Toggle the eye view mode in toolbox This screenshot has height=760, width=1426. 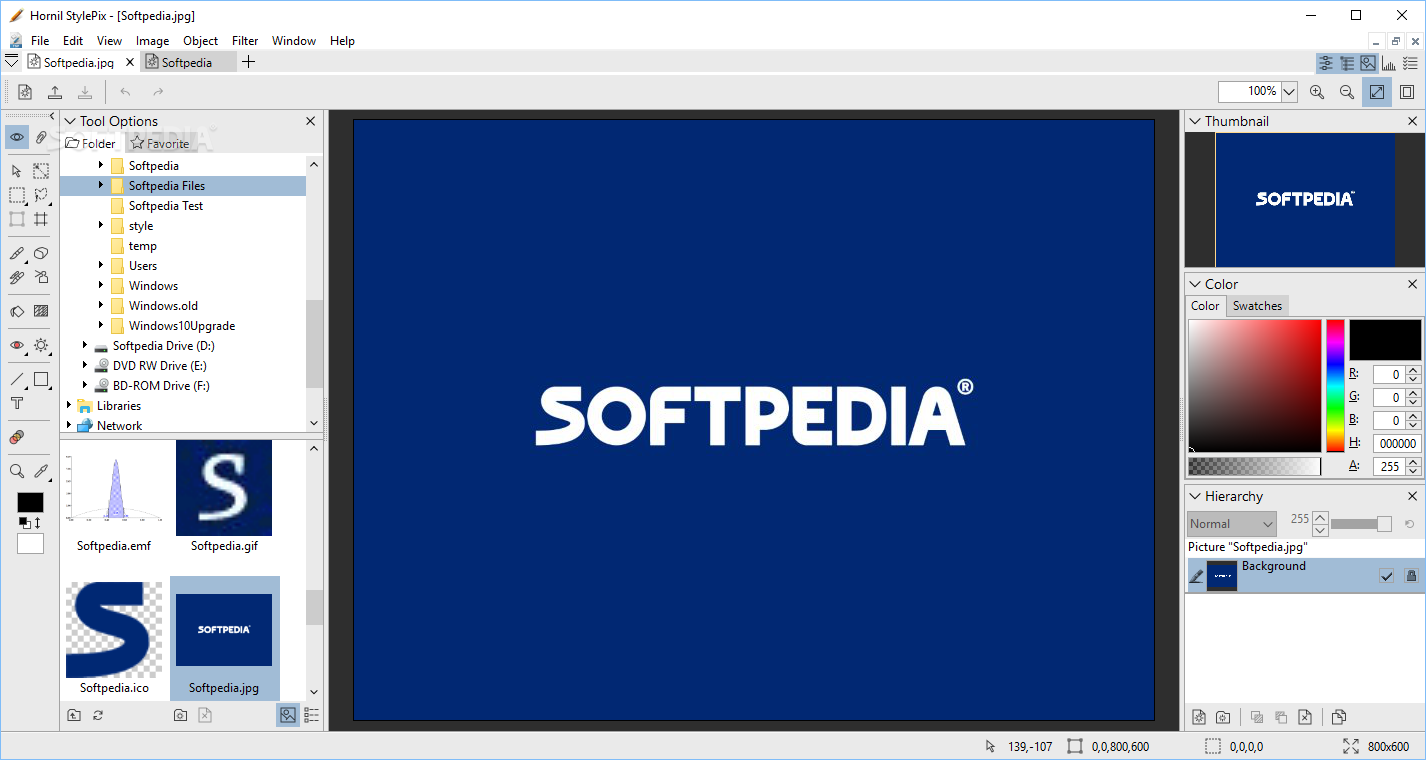click(x=17, y=137)
